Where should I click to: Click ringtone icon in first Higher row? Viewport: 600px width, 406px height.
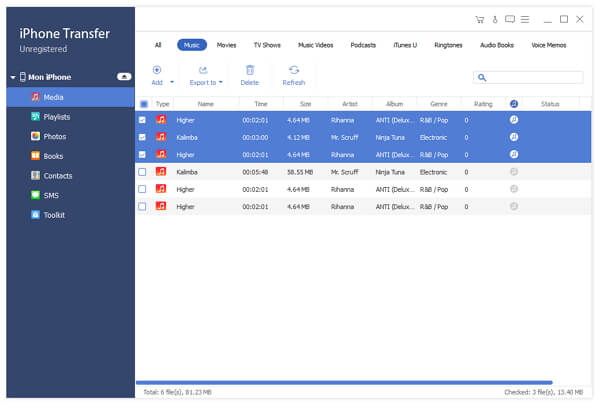514,120
